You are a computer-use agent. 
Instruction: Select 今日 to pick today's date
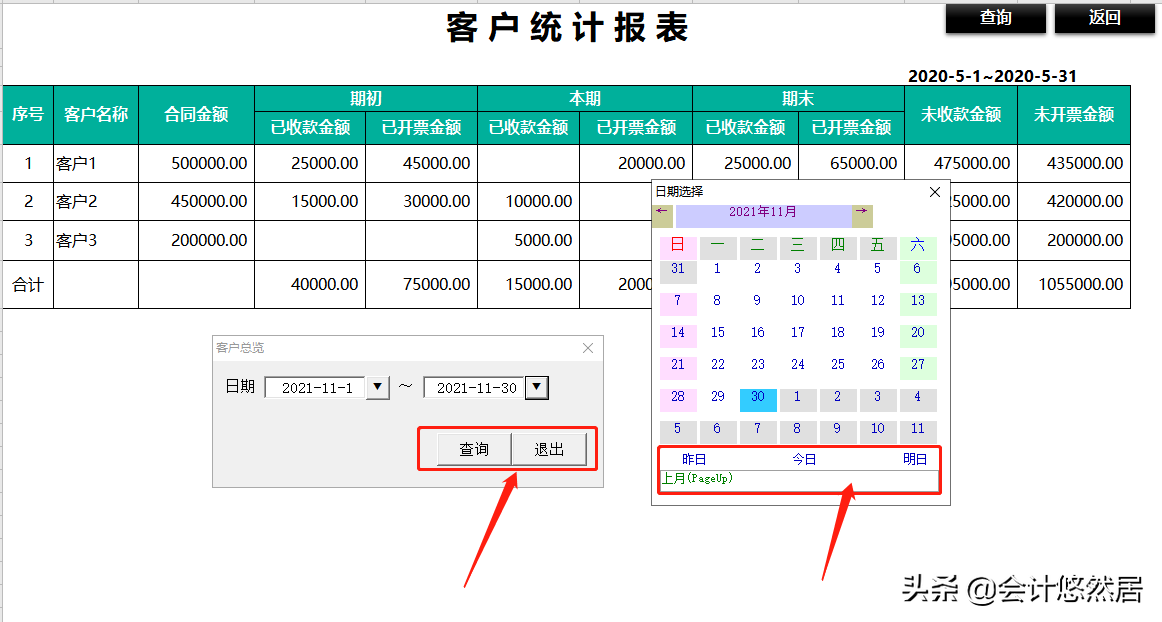pyautogui.click(x=806, y=459)
